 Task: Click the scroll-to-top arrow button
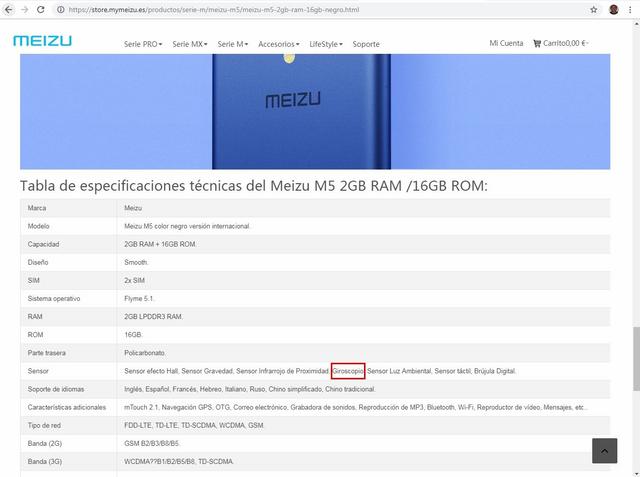pos(604,450)
